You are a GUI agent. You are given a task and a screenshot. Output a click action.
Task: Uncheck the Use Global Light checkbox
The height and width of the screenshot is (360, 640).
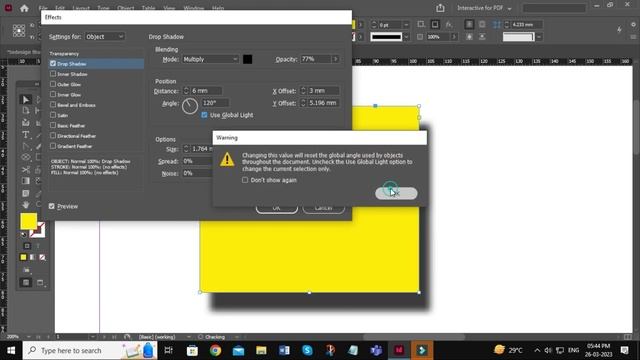(x=204, y=115)
